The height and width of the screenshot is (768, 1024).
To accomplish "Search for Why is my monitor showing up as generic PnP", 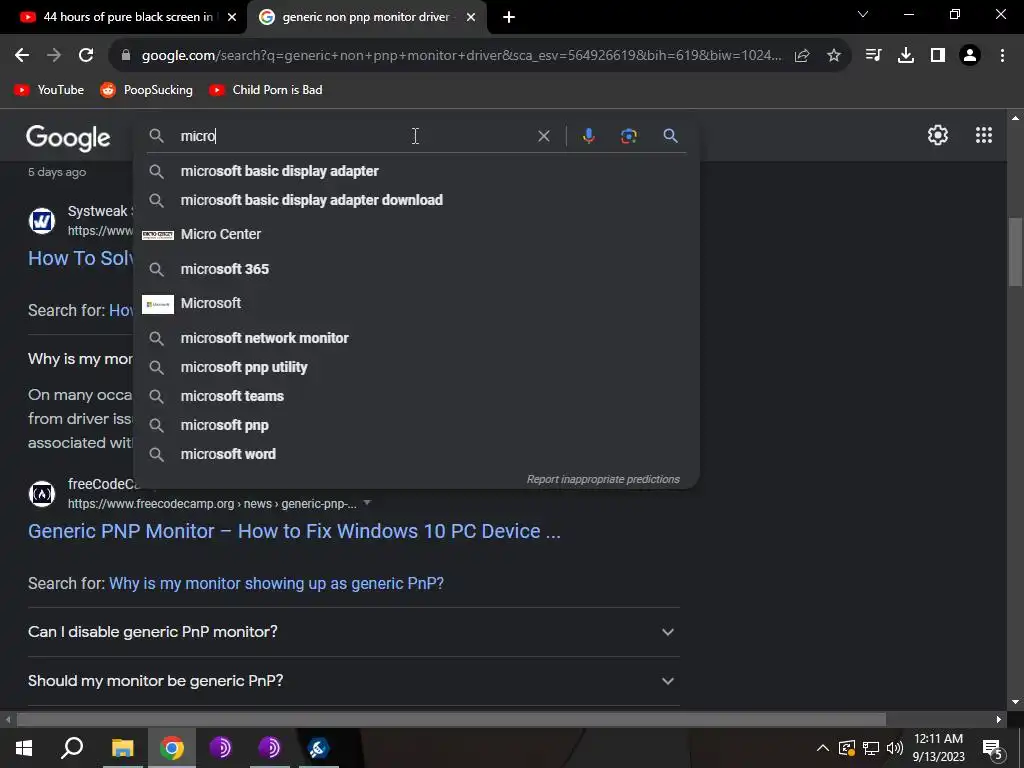I will [276, 583].
